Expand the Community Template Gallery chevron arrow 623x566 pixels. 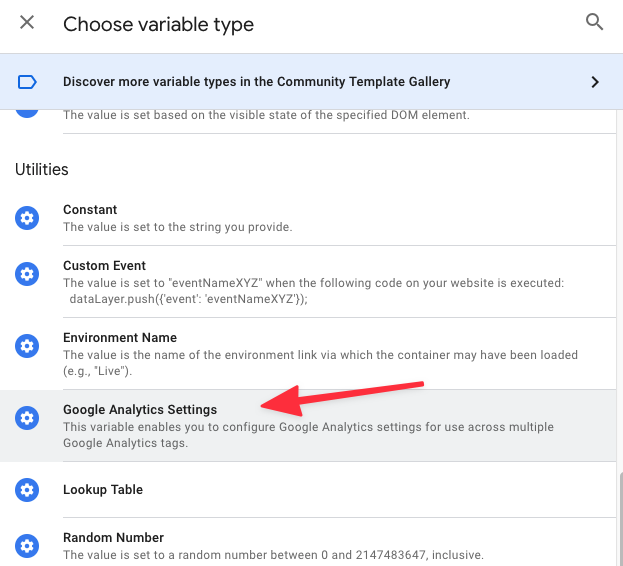click(595, 82)
